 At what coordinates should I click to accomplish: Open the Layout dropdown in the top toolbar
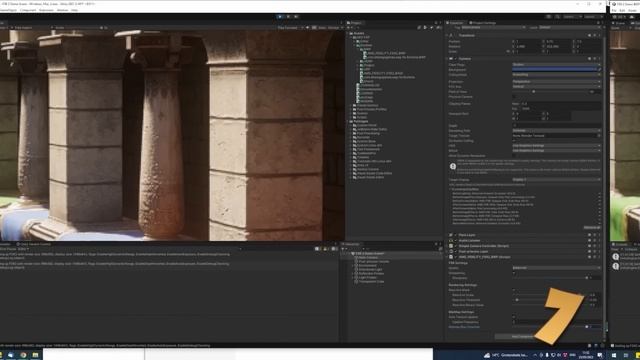coord(592,17)
